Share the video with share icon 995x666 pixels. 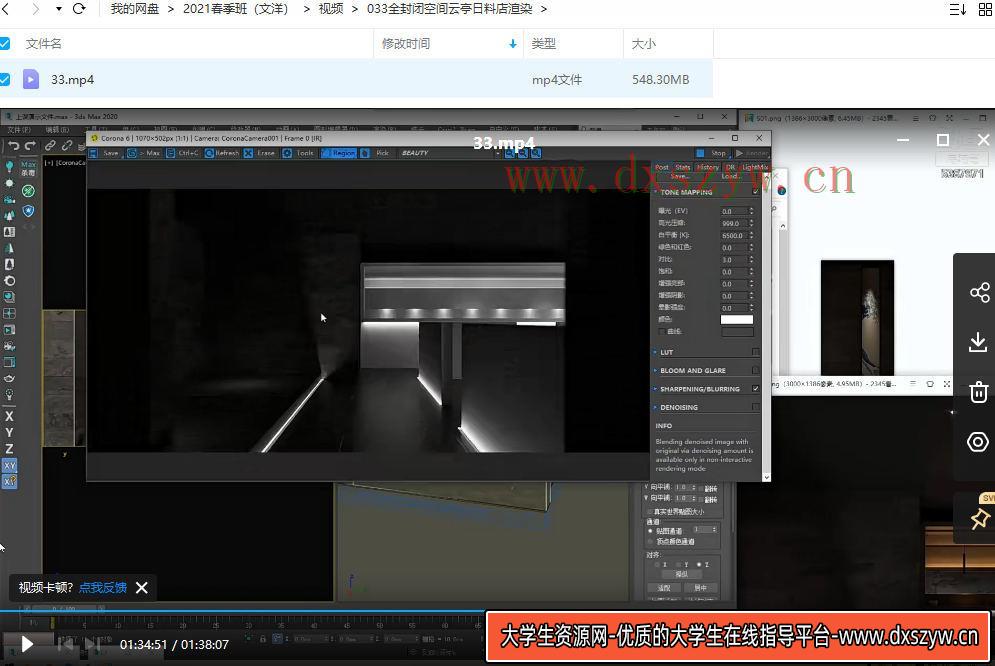coord(979,292)
